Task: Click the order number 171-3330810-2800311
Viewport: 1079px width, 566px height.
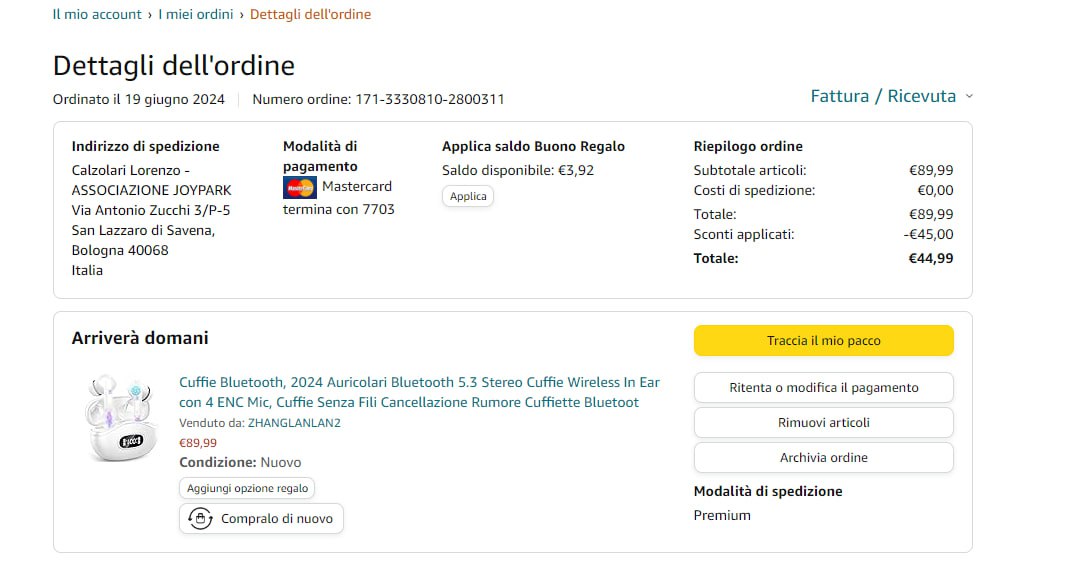Action: coord(430,99)
